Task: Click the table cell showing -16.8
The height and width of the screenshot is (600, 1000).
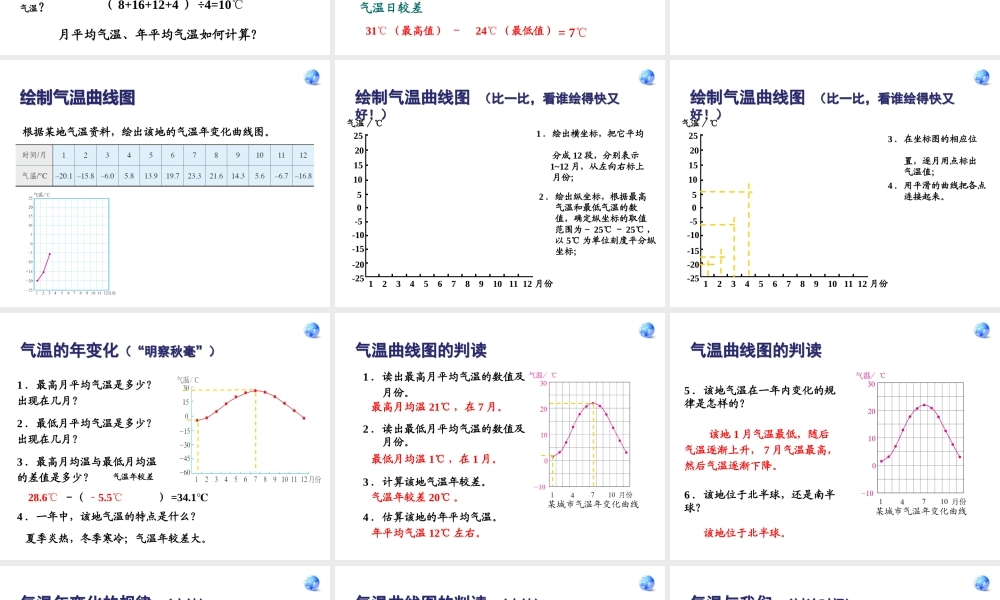Action: click(x=304, y=176)
